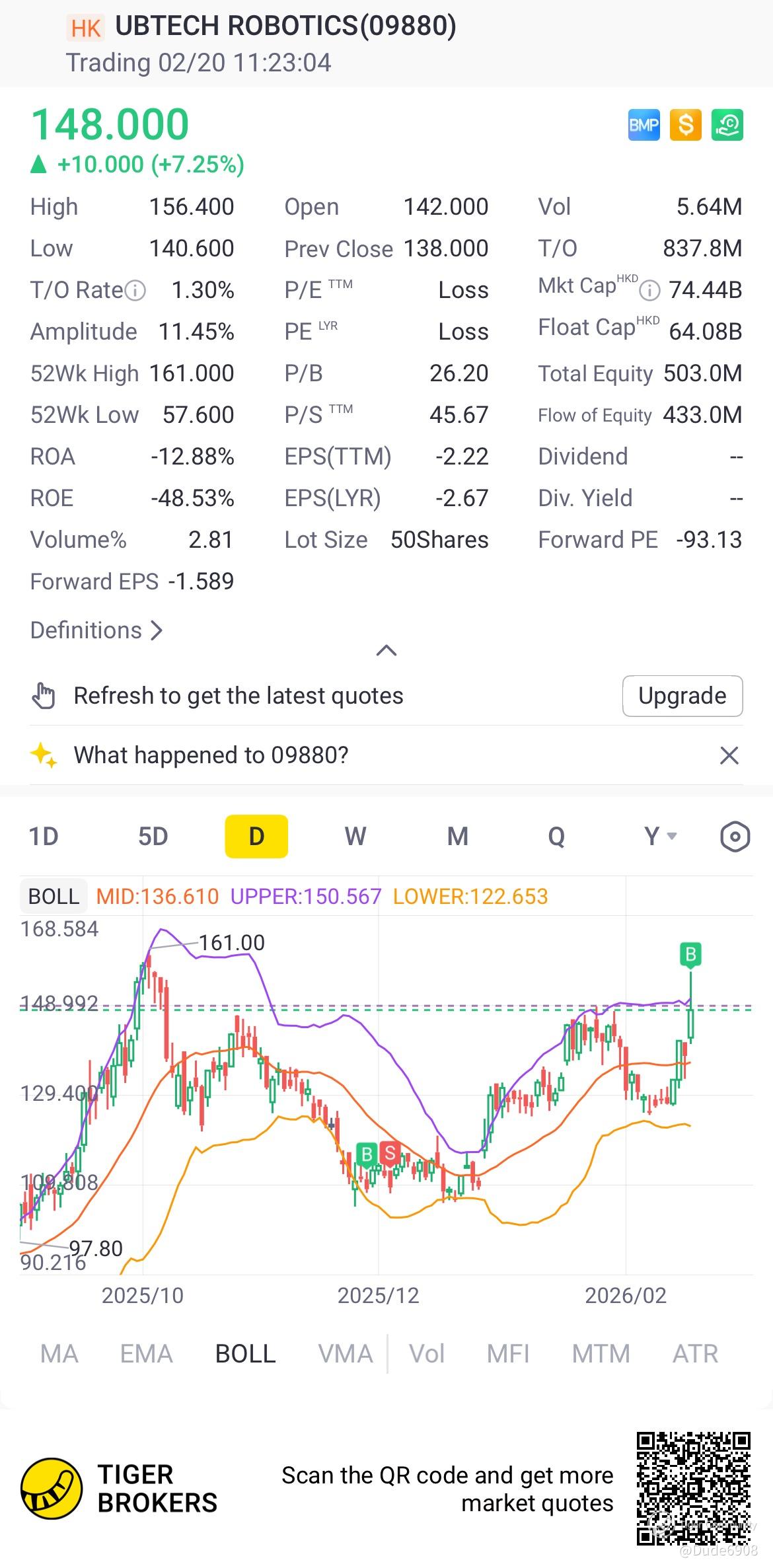This screenshot has height=1568, width=773.
Task: Tap the Forward PE value -93.13
Action: 709,540
